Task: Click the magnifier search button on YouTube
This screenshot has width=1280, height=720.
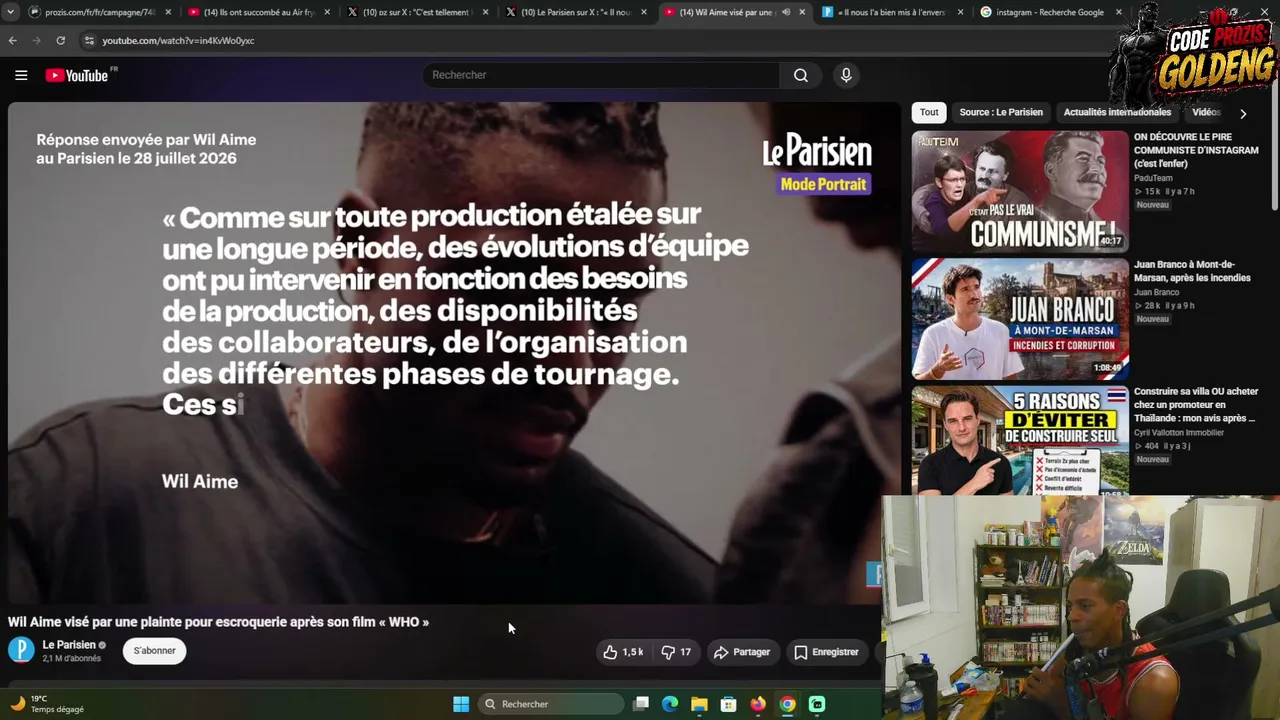Action: [801, 75]
